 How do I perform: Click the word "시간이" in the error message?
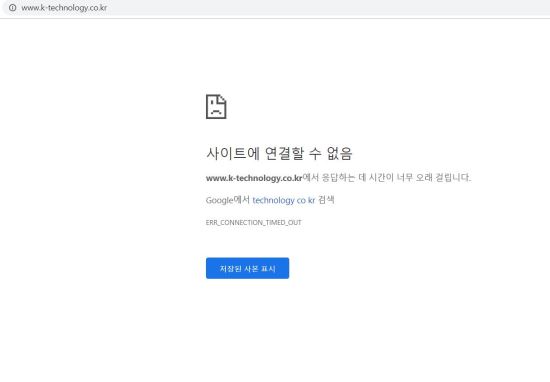click(381, 177)
